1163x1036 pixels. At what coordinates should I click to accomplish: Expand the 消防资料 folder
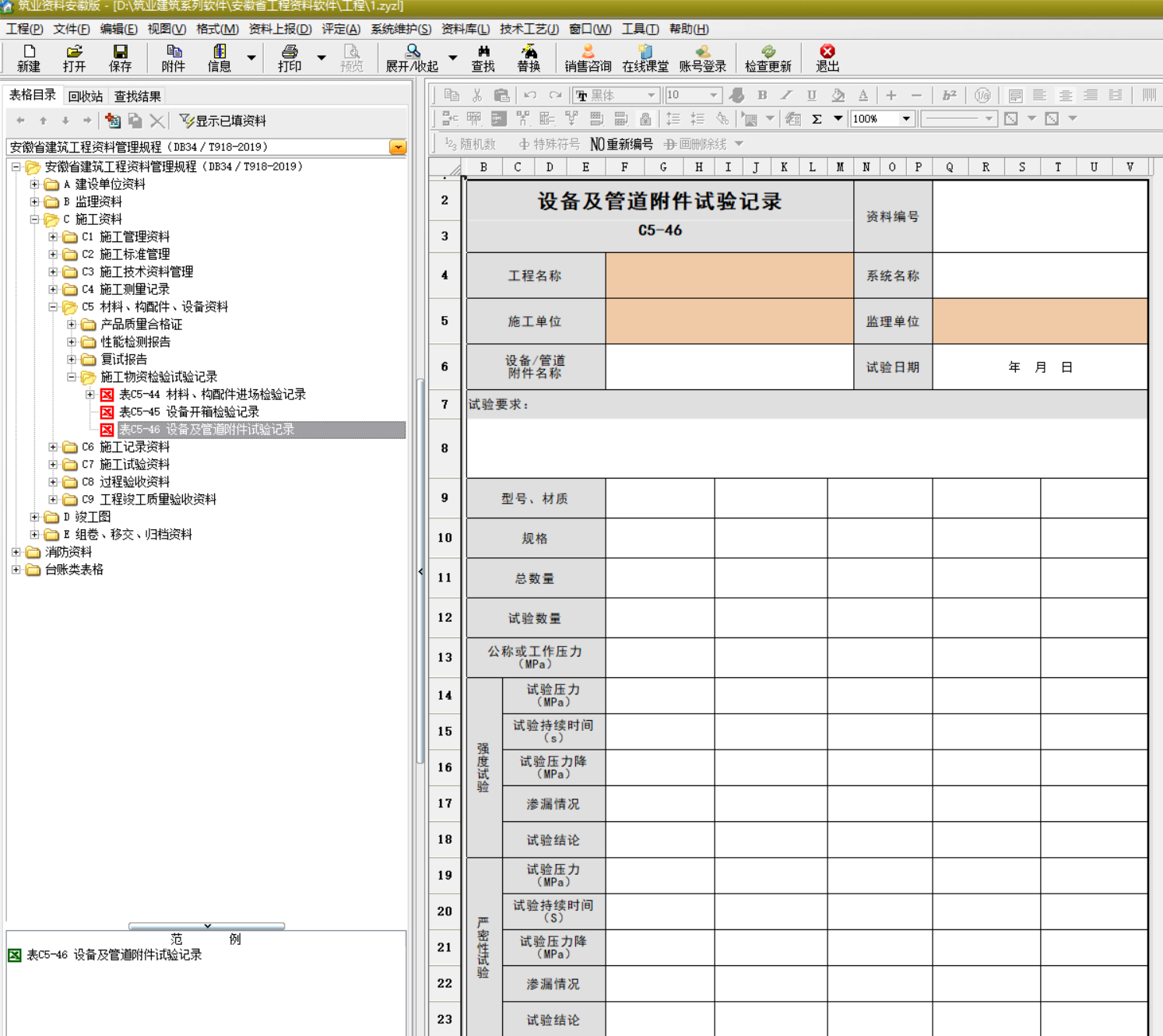16,552
